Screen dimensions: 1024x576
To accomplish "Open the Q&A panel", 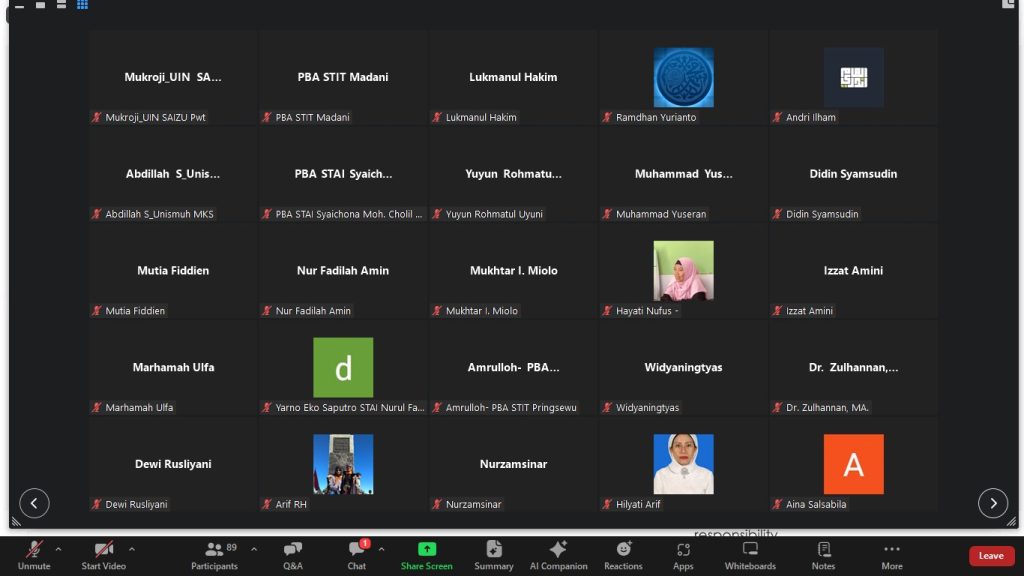I will point(292,555).
